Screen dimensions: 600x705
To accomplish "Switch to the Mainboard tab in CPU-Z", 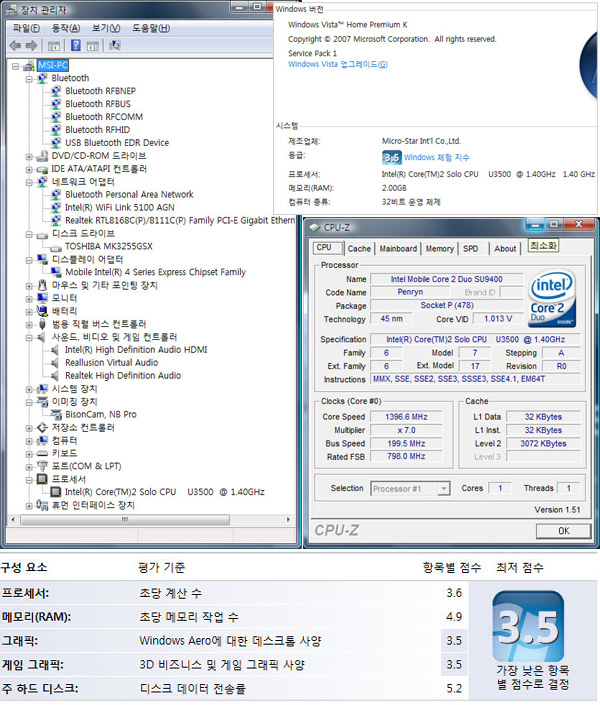I will (x=398, y=249).
